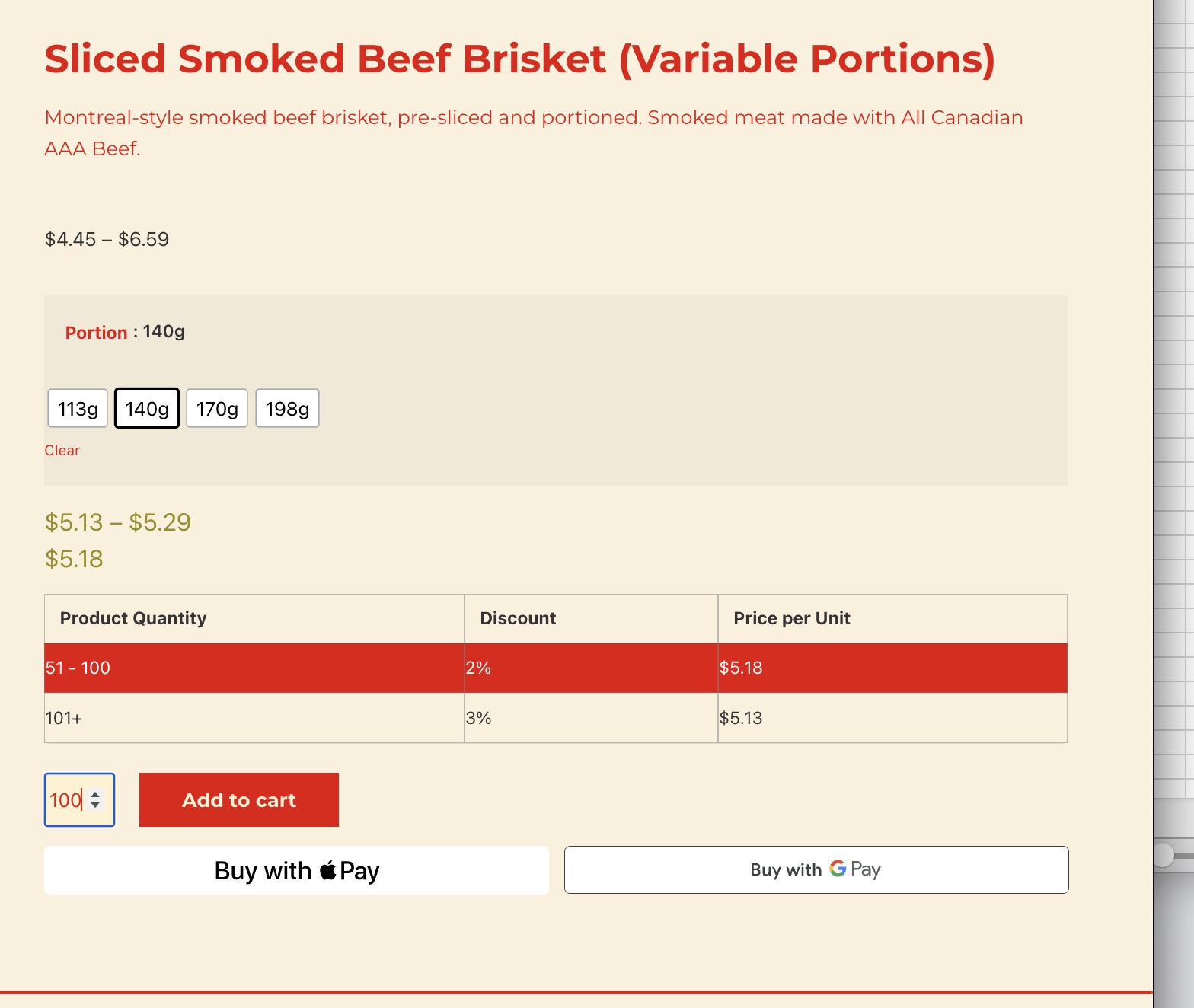Click the Portion label text
1194x1008 pixels.
point(96,333)
